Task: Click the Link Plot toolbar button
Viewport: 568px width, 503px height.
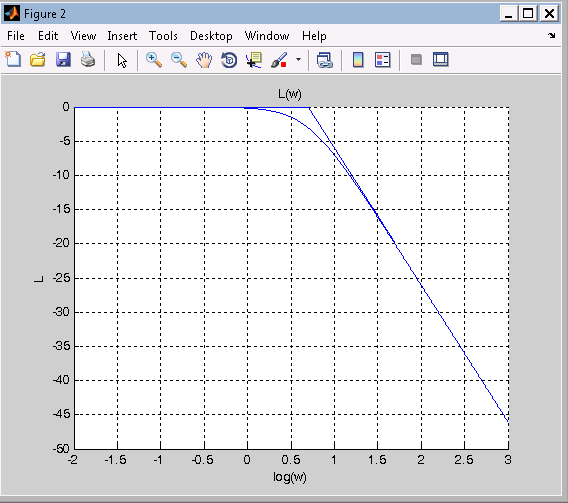Action: (x=325, y=60)
